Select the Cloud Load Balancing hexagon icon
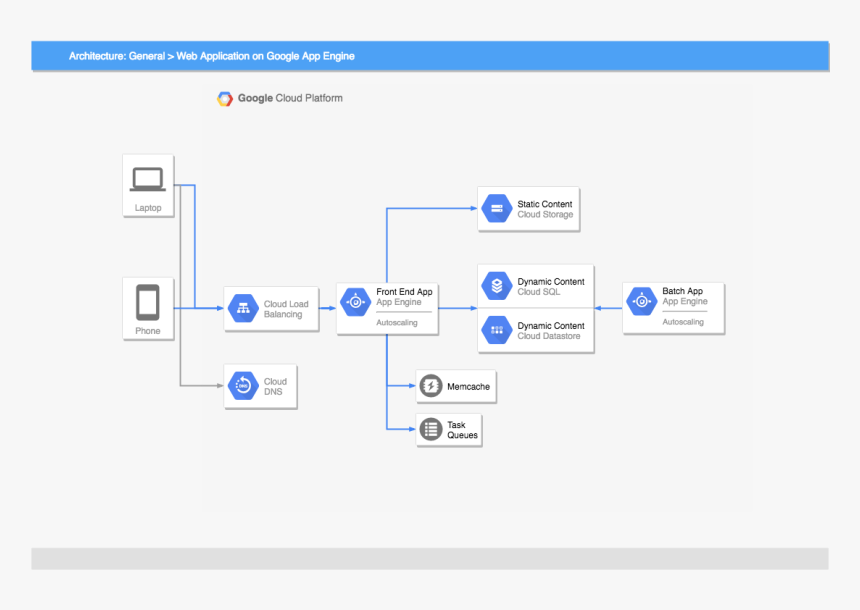 pyautogui.click(x=242, y=309)
